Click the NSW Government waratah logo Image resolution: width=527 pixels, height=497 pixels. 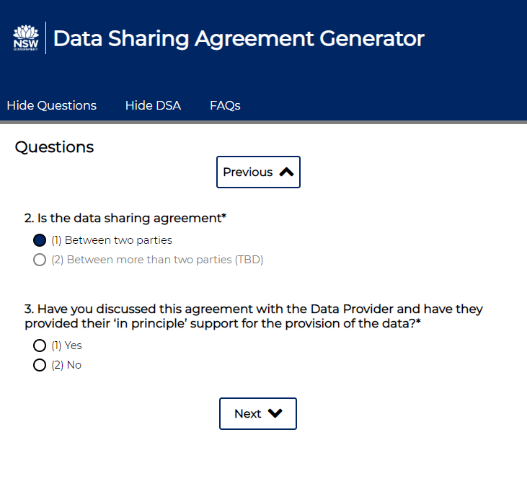26,38
